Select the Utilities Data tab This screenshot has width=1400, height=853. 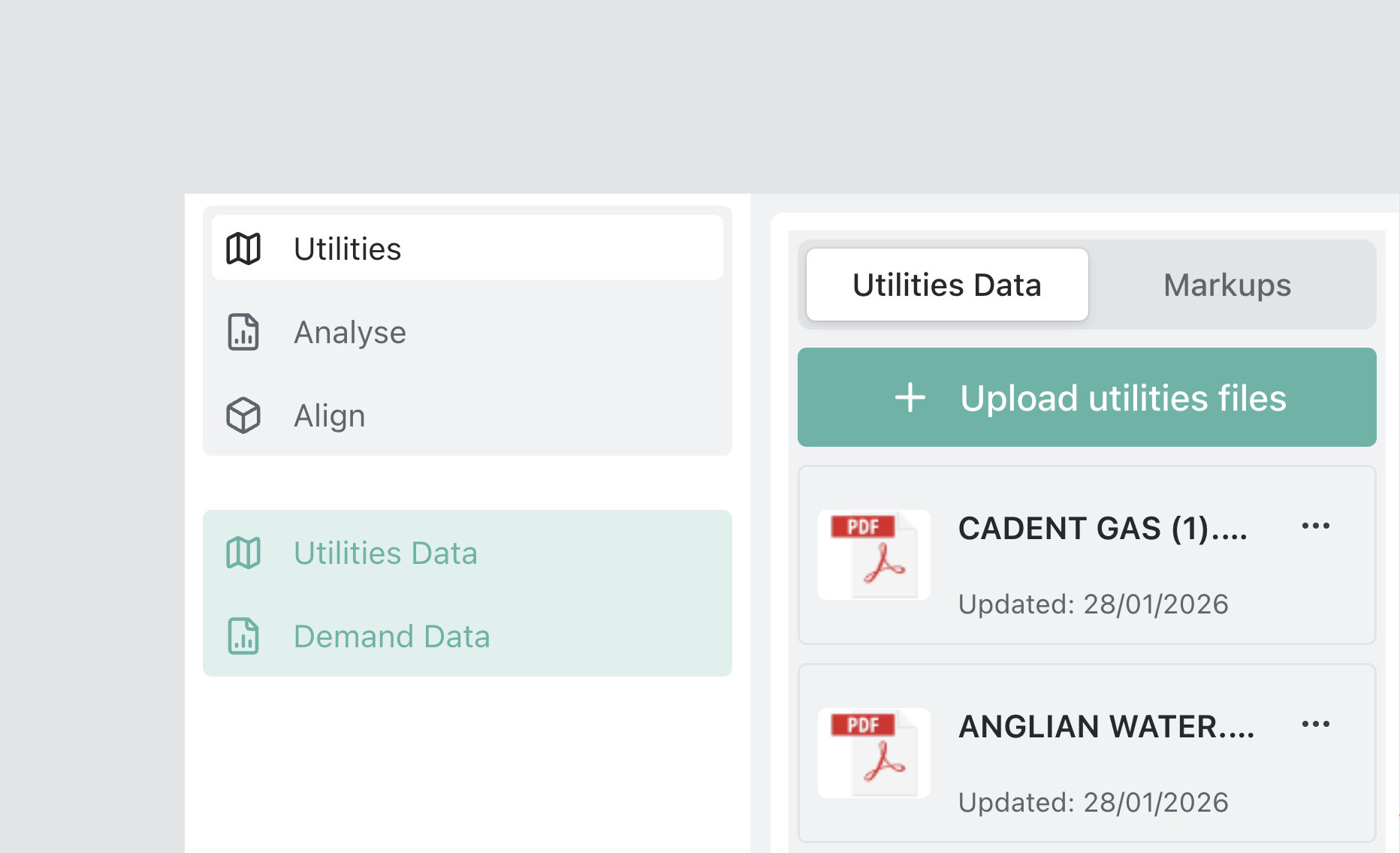(946, 285)
